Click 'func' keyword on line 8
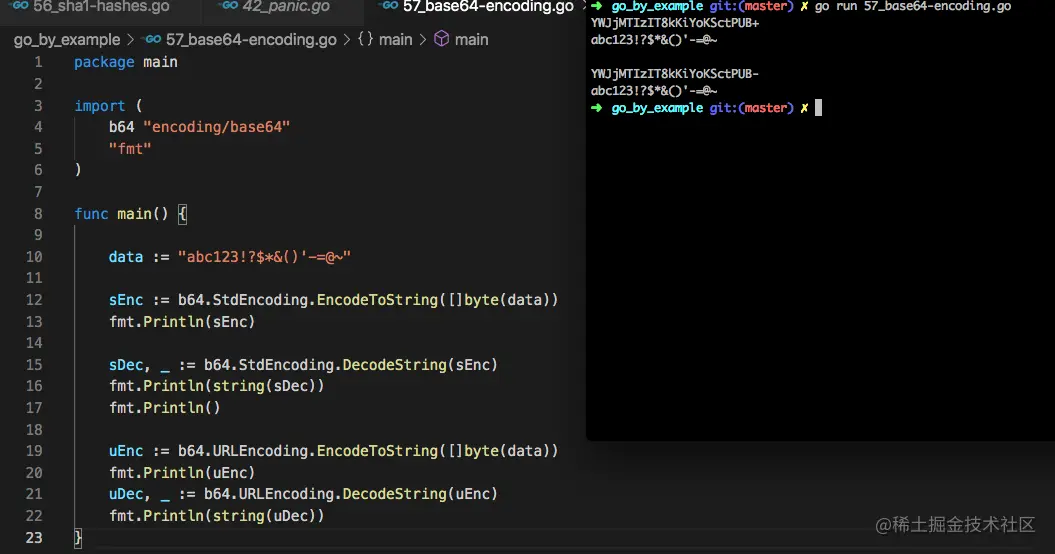This screenshot has width=1055, height=554. [x=91, y=214]
